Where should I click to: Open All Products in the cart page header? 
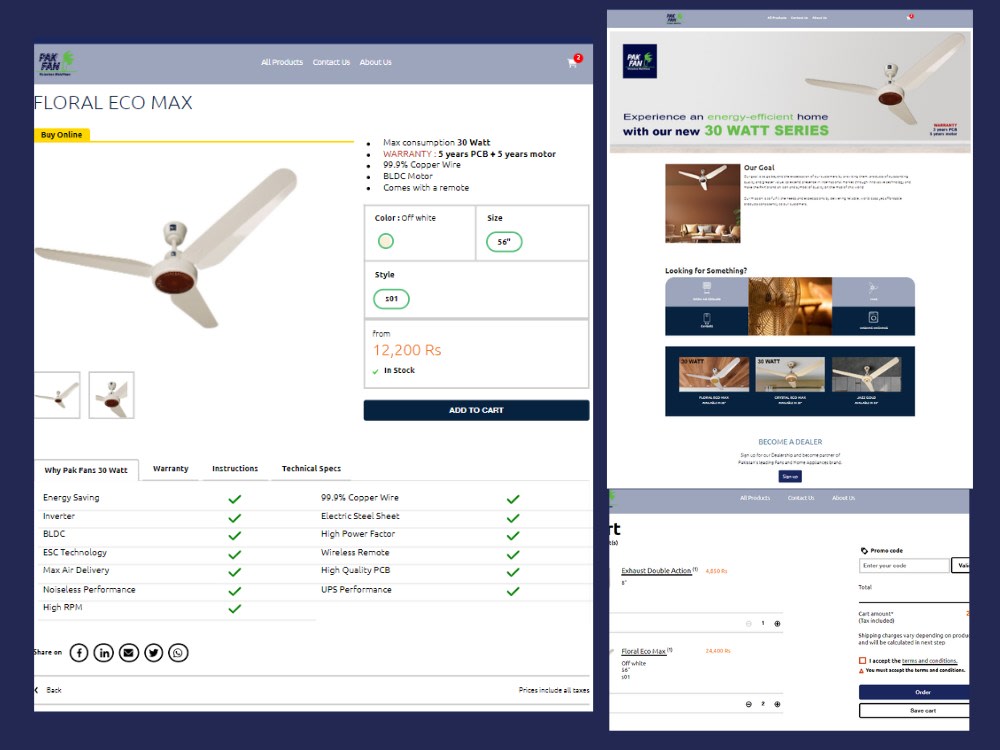tap(755, 498)
